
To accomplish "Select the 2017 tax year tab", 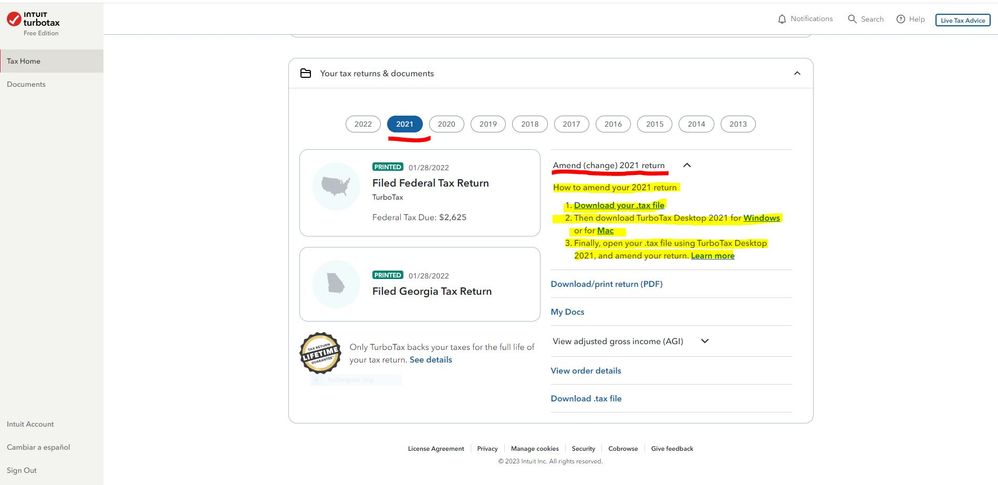I will (x=572, y=124).
